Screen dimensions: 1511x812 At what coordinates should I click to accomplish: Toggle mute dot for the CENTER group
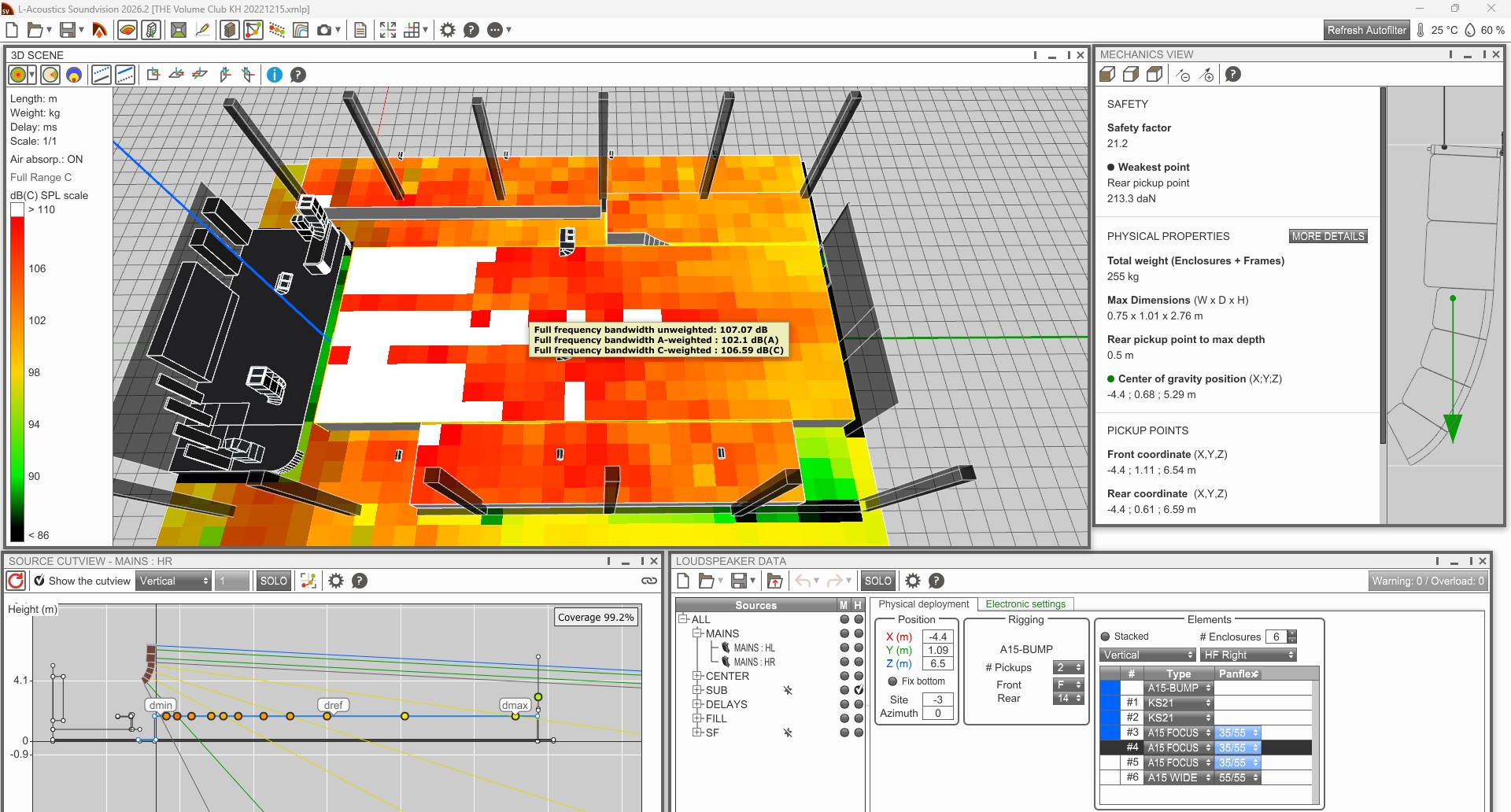[844, 676]
